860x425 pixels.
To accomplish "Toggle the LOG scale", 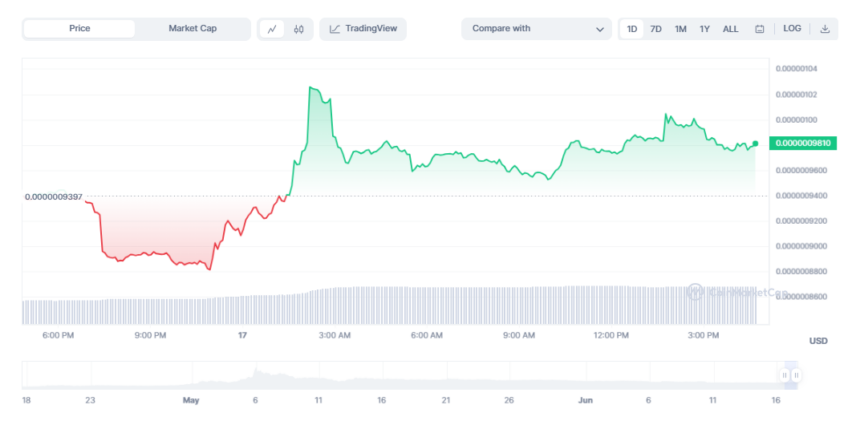I will [x=792, y=29].
